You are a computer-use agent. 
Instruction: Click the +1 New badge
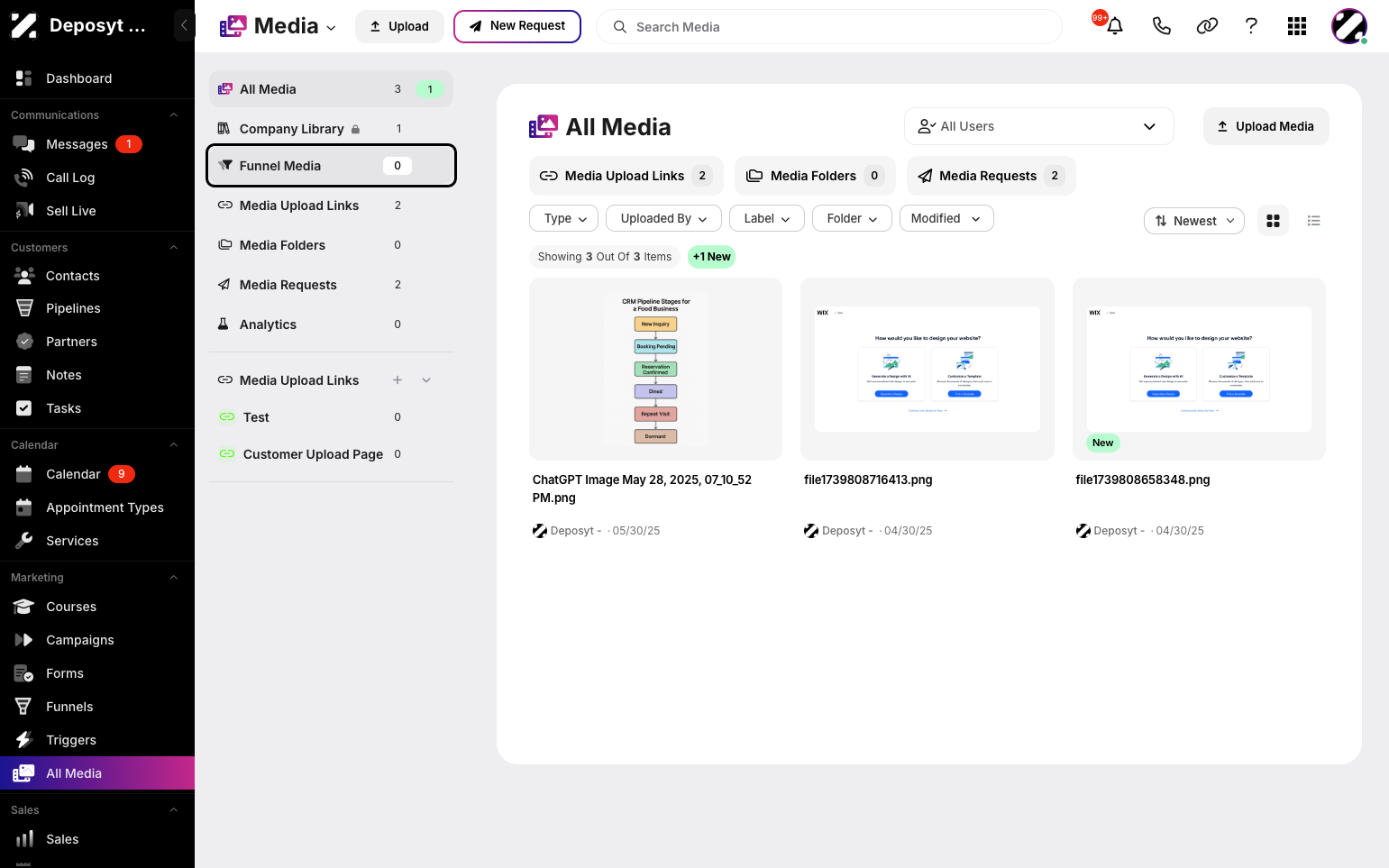[712, 257]
